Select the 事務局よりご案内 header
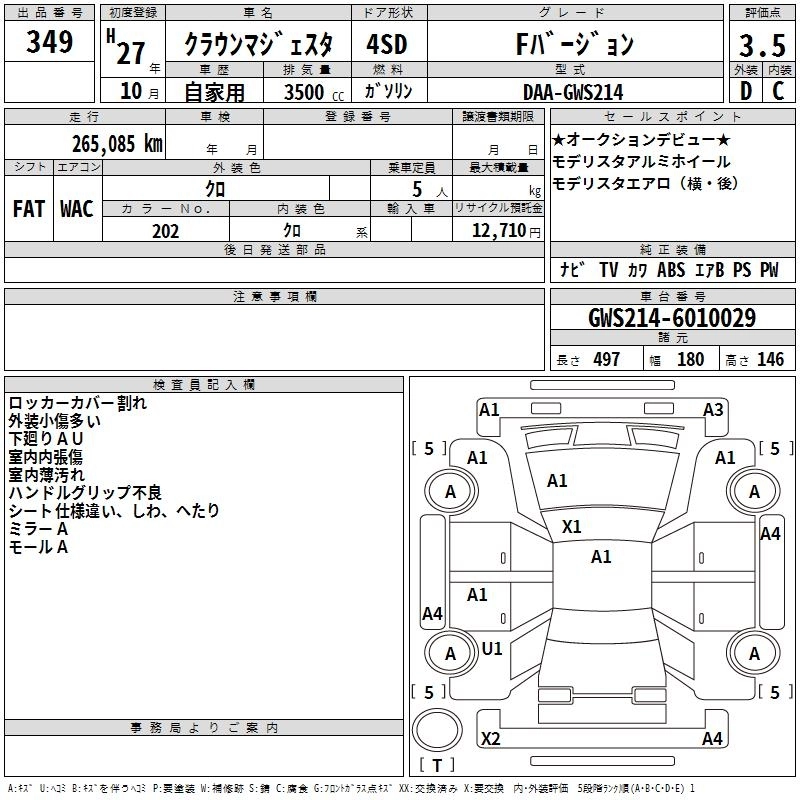 point(204,728)
